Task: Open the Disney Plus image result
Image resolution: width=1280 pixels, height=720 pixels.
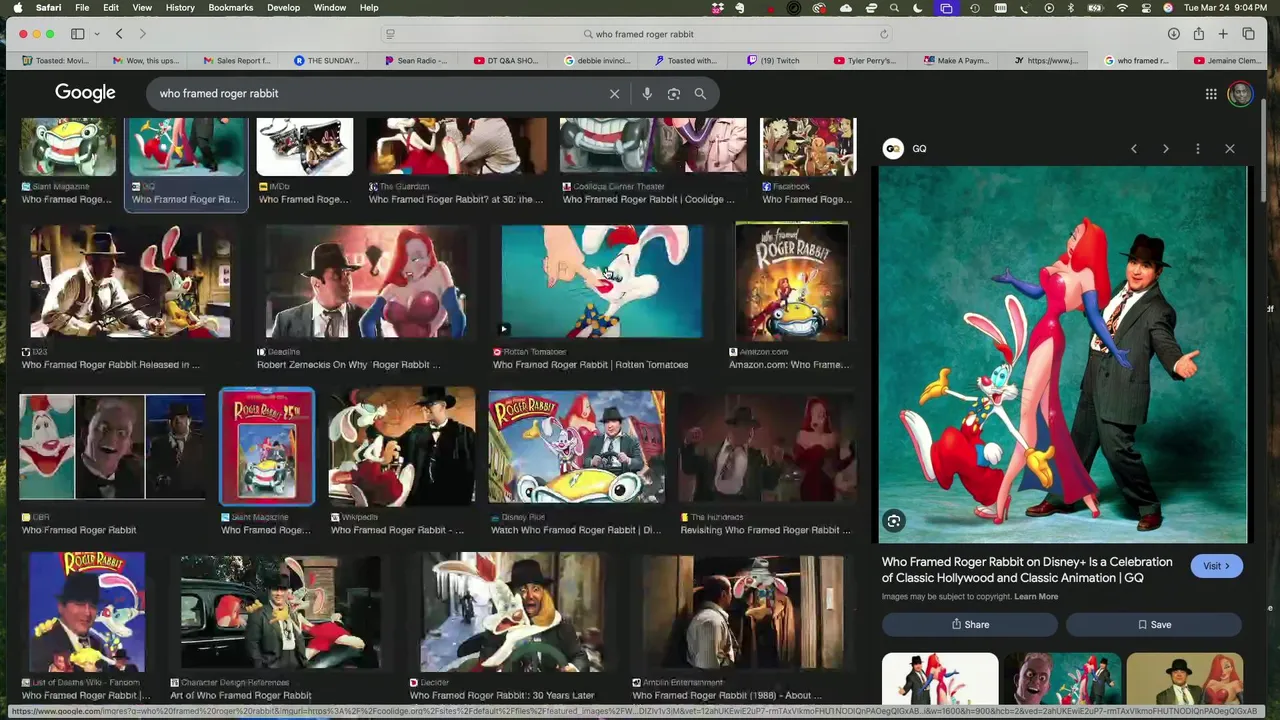Action: coord(576,446)
